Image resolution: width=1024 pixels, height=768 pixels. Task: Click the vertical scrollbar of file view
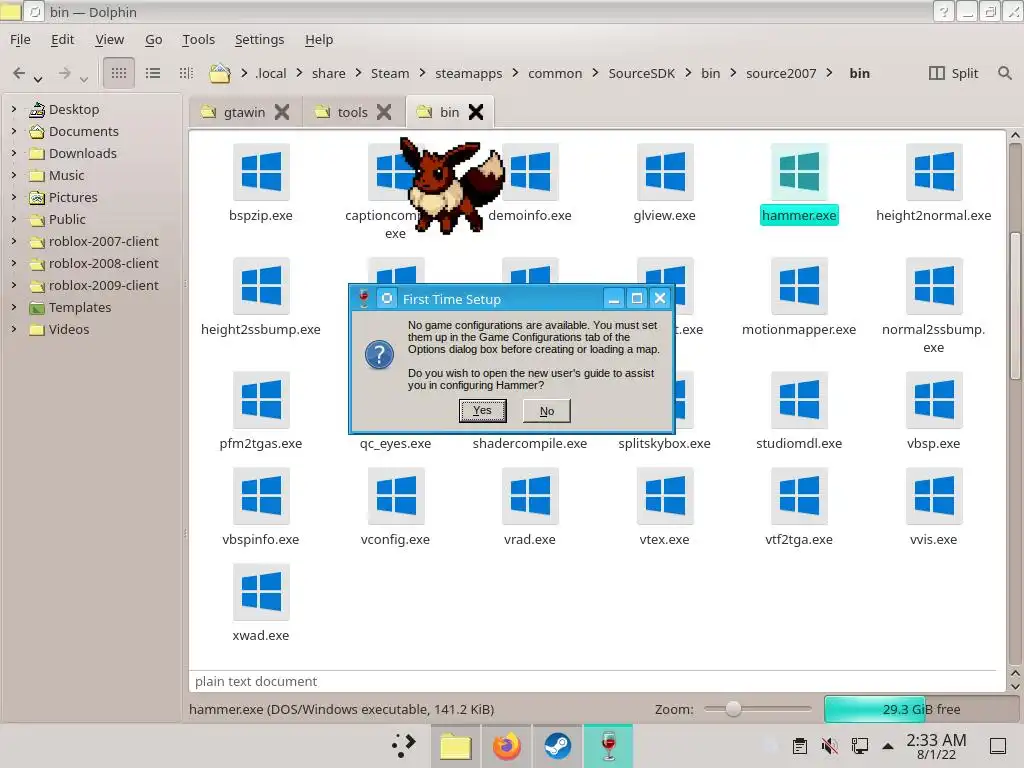click(1015, 307)
